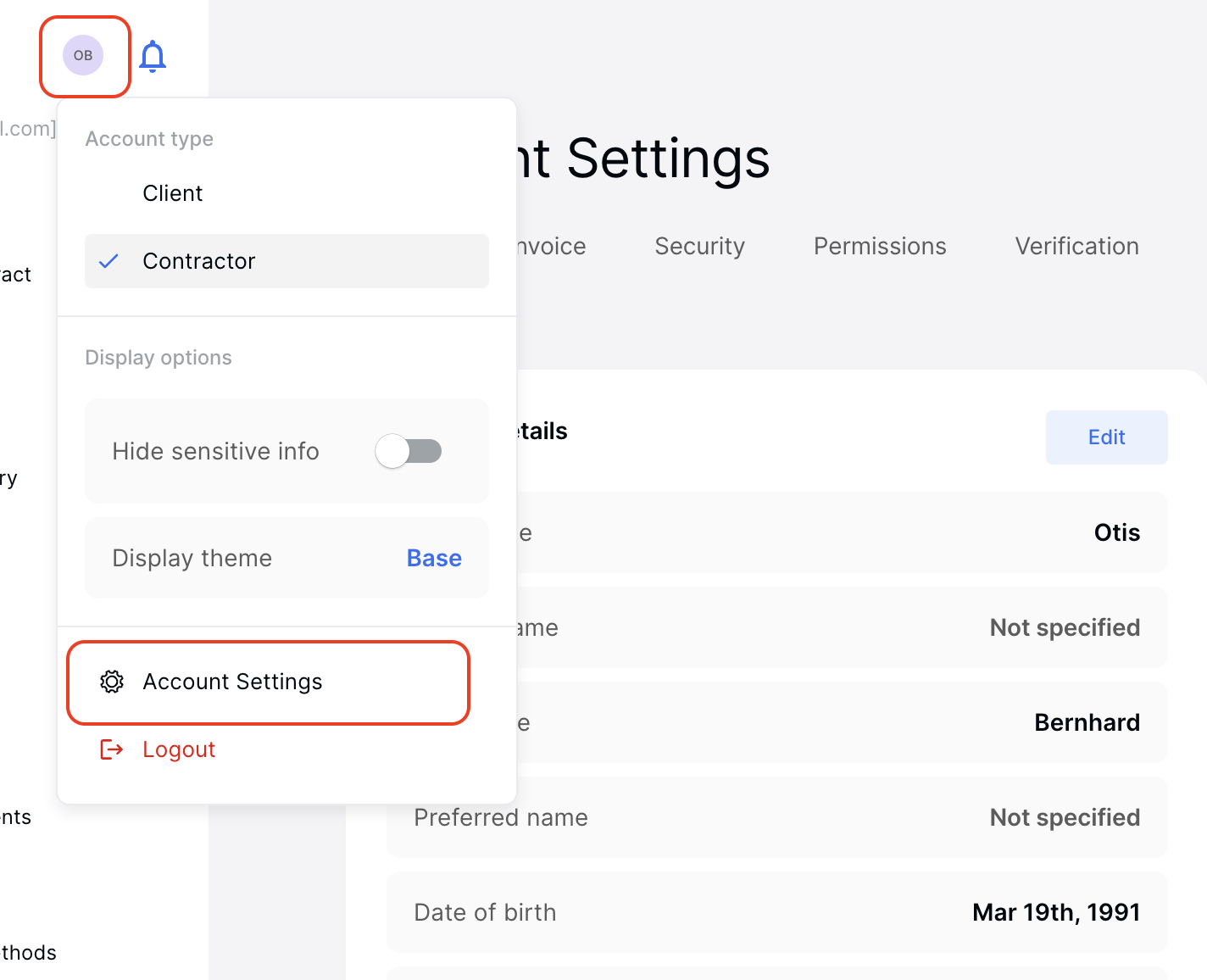Viewport: 1207px width, 980px height.
Task: Click the gear icon beside Account Settings
Action: [111, 682]
